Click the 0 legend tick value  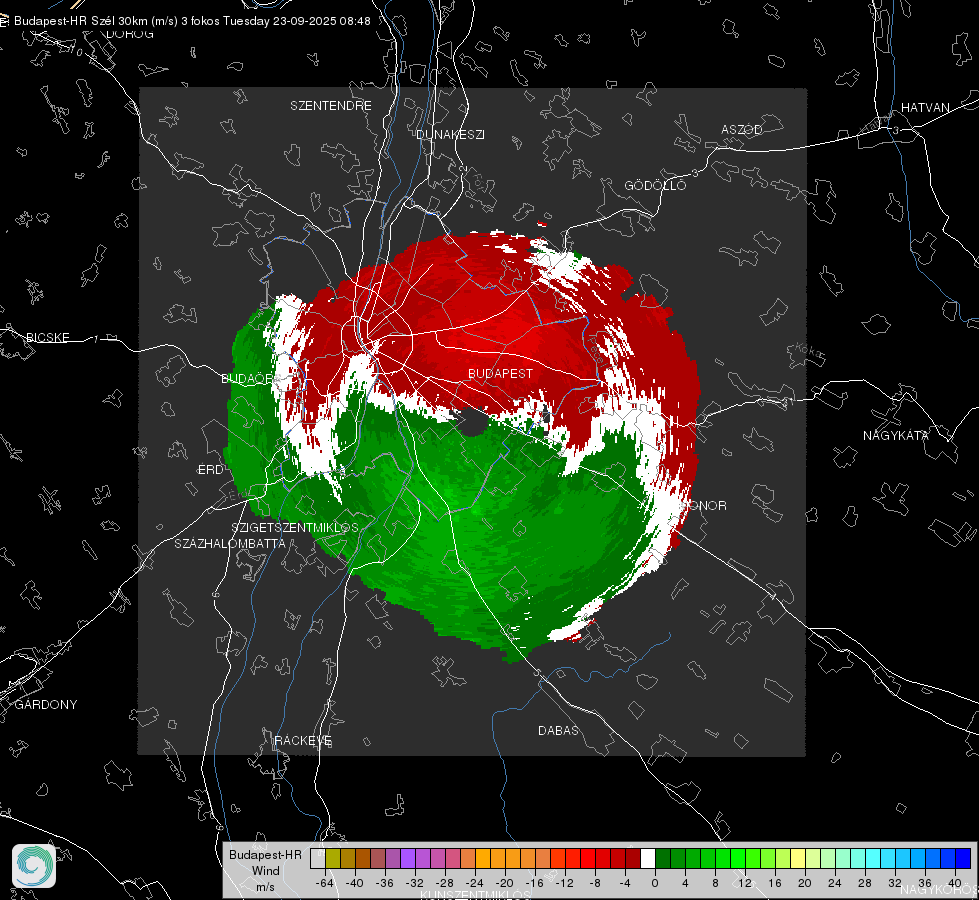coord(655,883)
